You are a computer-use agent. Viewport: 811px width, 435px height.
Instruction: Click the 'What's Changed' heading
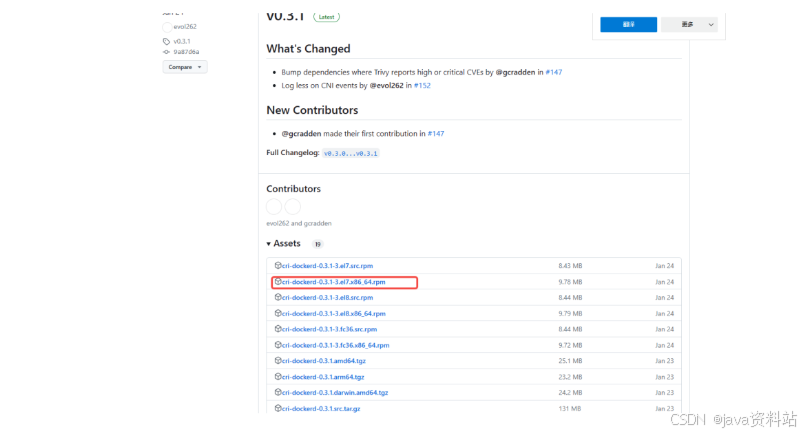pos(308,49)
